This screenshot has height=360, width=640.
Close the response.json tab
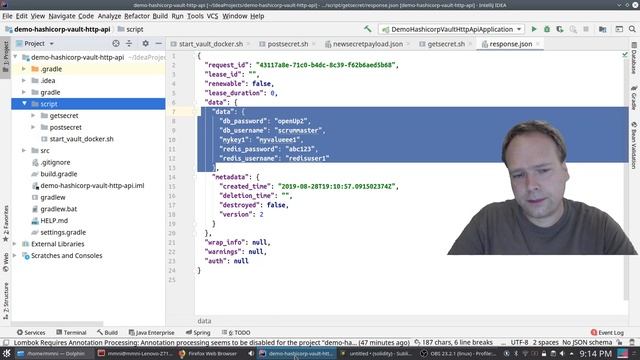click(538, 44)
